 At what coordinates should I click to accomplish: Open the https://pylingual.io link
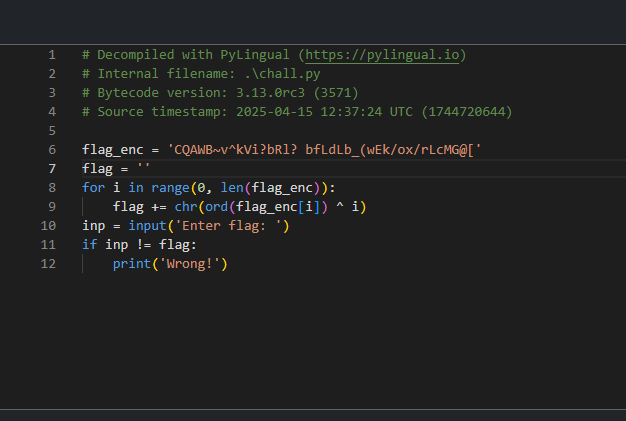click(x=382, y=55)
